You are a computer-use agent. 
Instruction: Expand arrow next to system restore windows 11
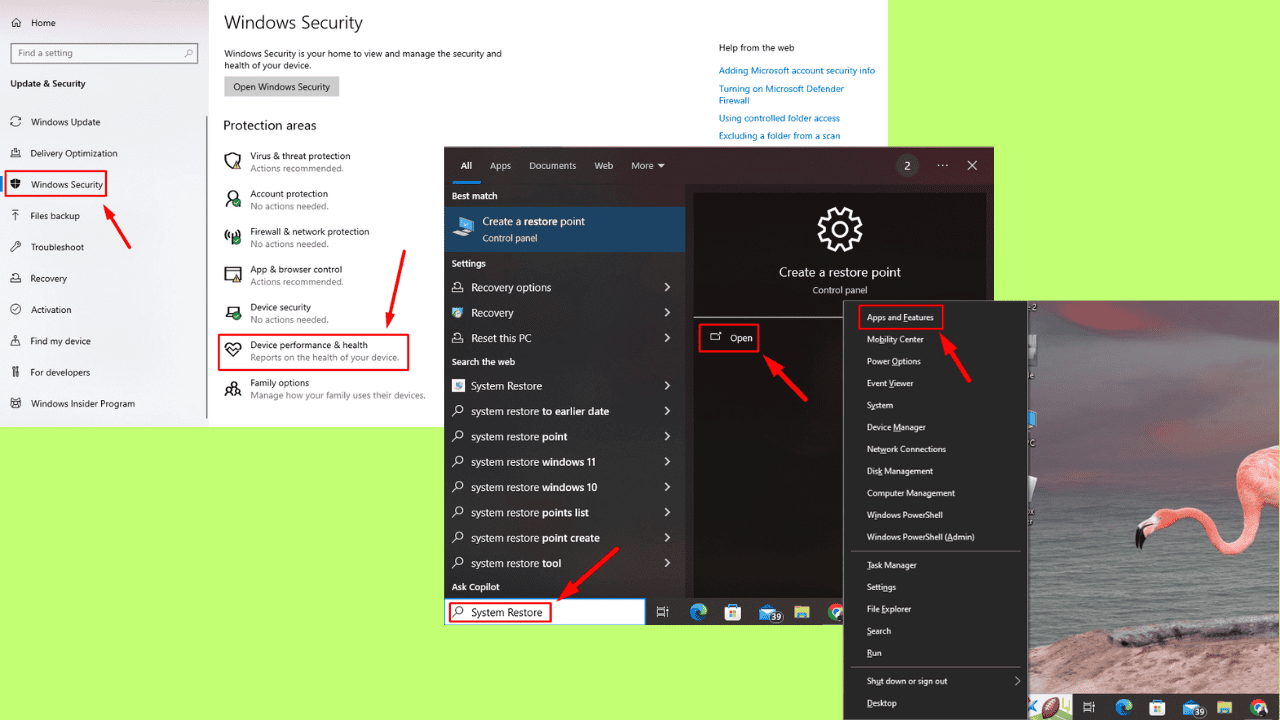667,462
